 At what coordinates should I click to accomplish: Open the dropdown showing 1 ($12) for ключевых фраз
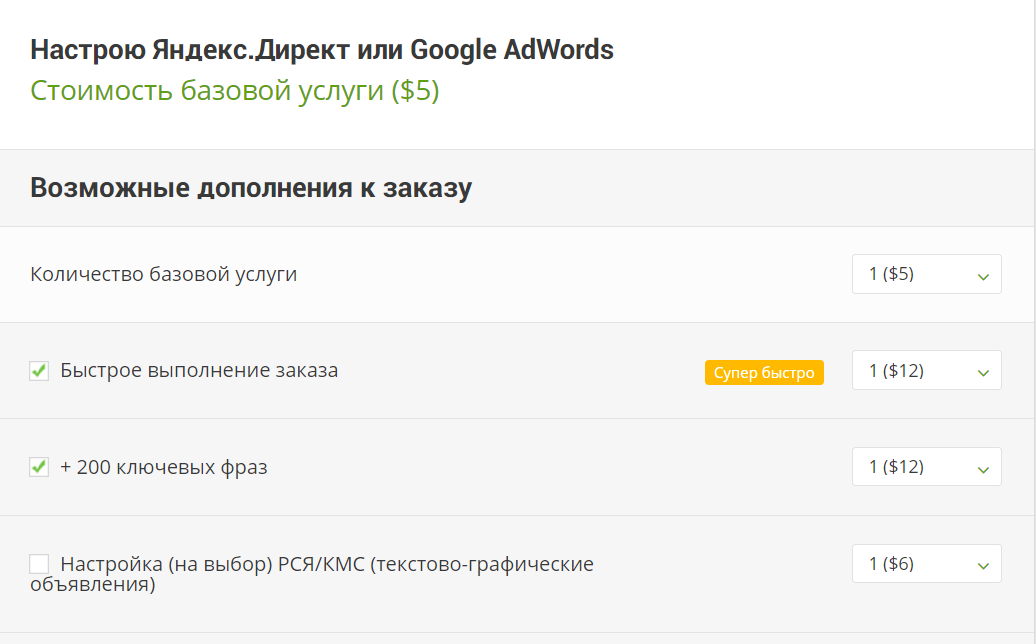click(x=925, y=466)
